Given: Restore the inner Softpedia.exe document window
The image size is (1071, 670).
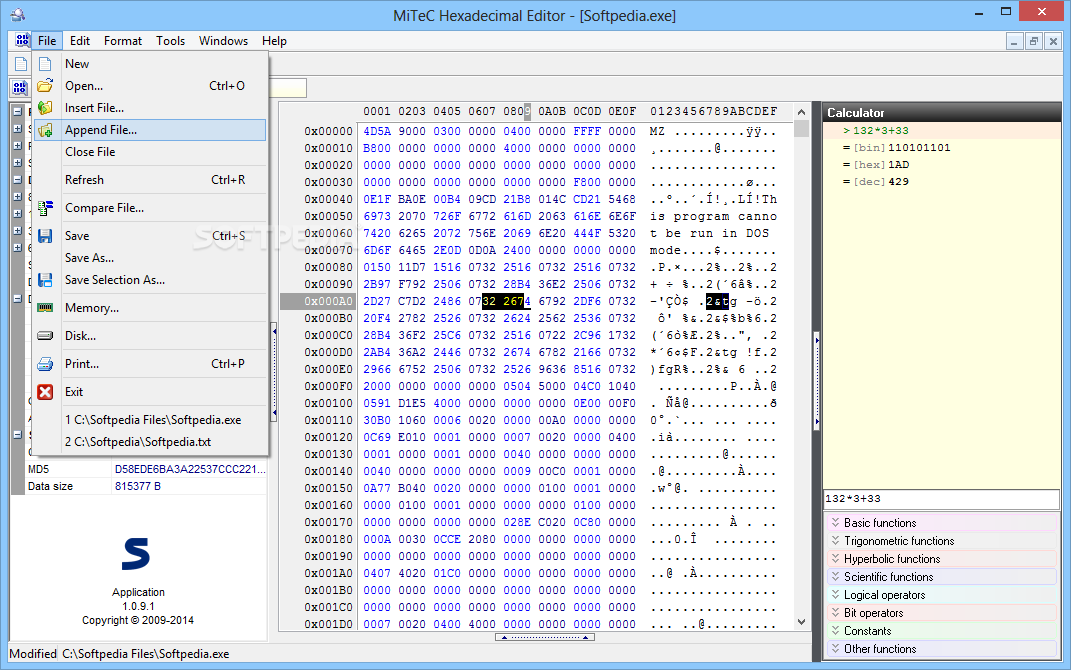Looking at the screenshot, I should click(1033, 42).
